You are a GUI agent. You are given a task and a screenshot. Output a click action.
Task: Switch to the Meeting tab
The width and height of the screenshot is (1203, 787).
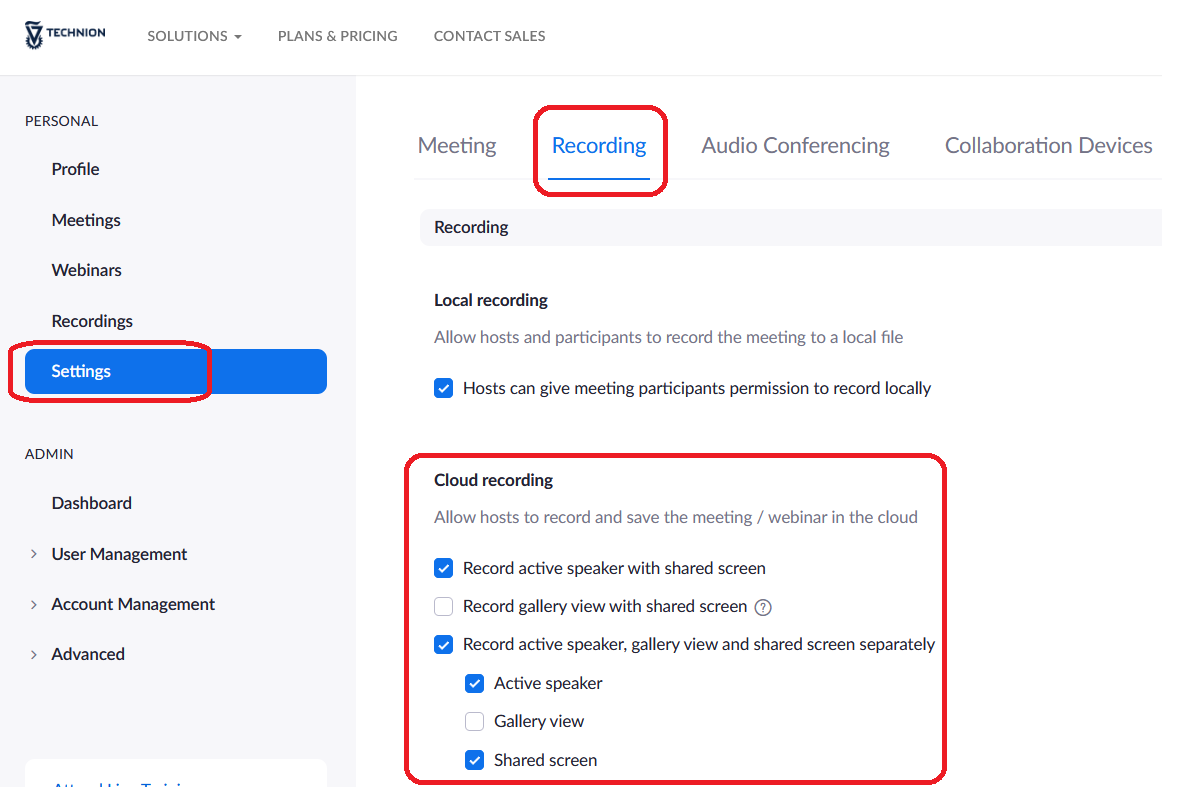pos(457,146)
